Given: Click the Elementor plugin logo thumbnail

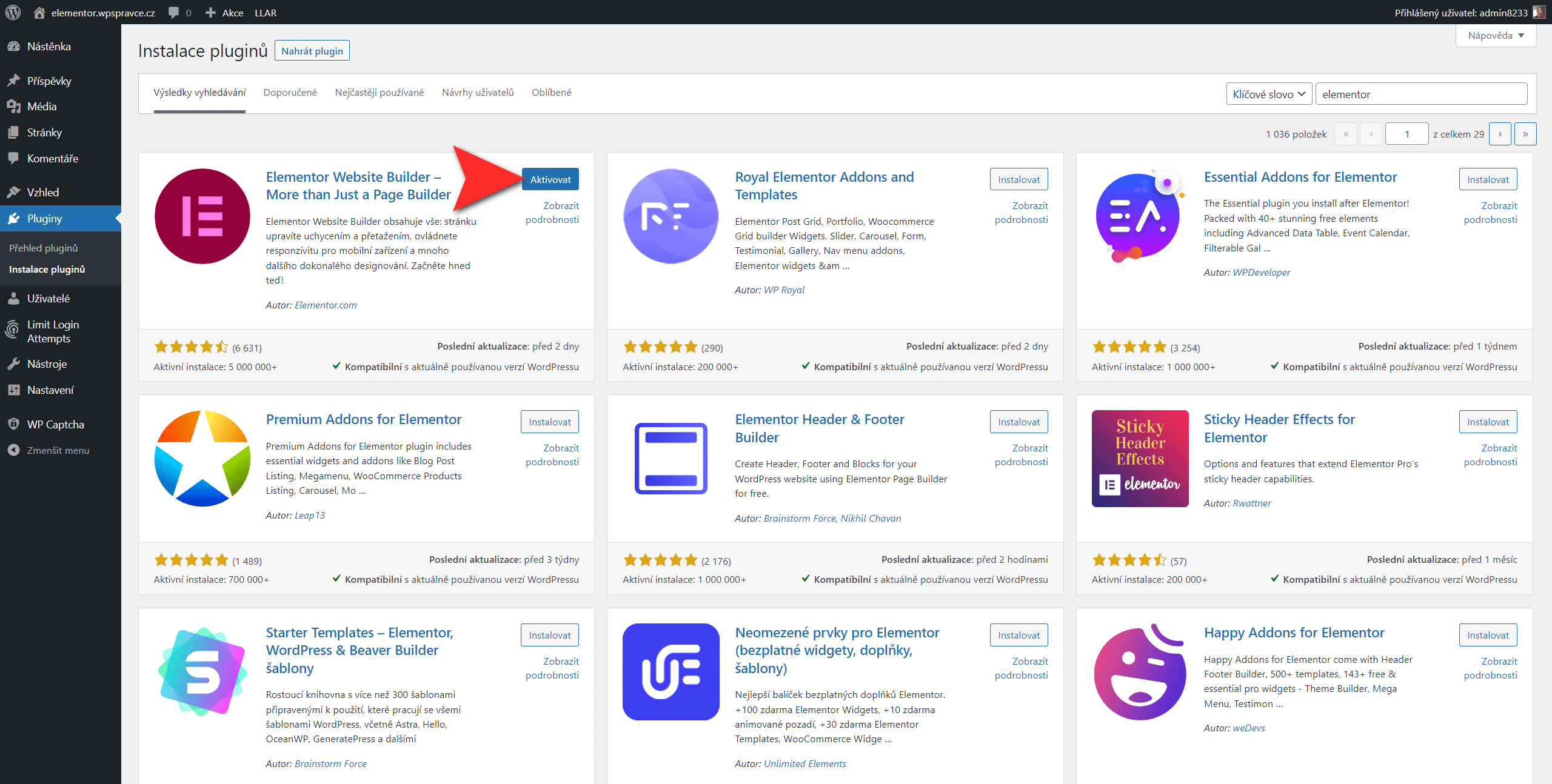Looking at the screenshot, I should [x=202, y=216].
